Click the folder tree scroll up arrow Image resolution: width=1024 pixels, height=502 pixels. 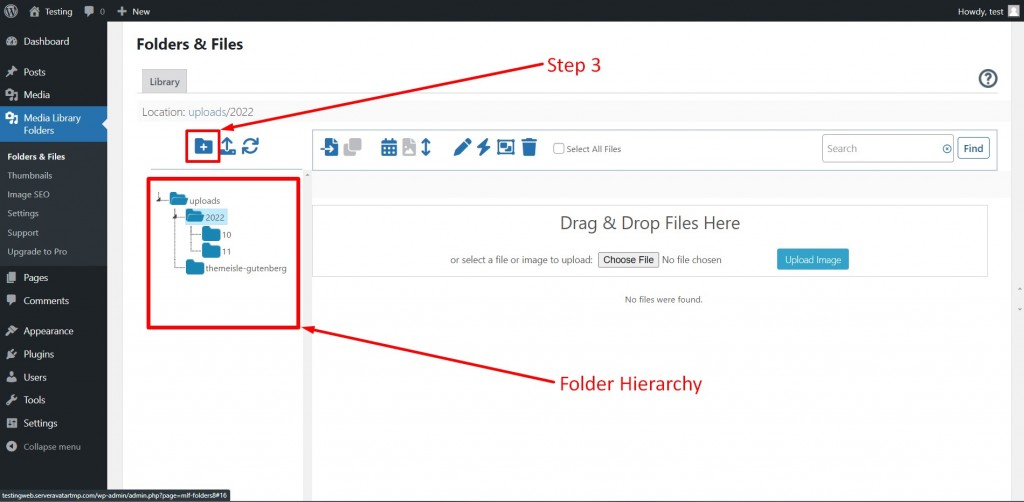(x=307, y=176)
